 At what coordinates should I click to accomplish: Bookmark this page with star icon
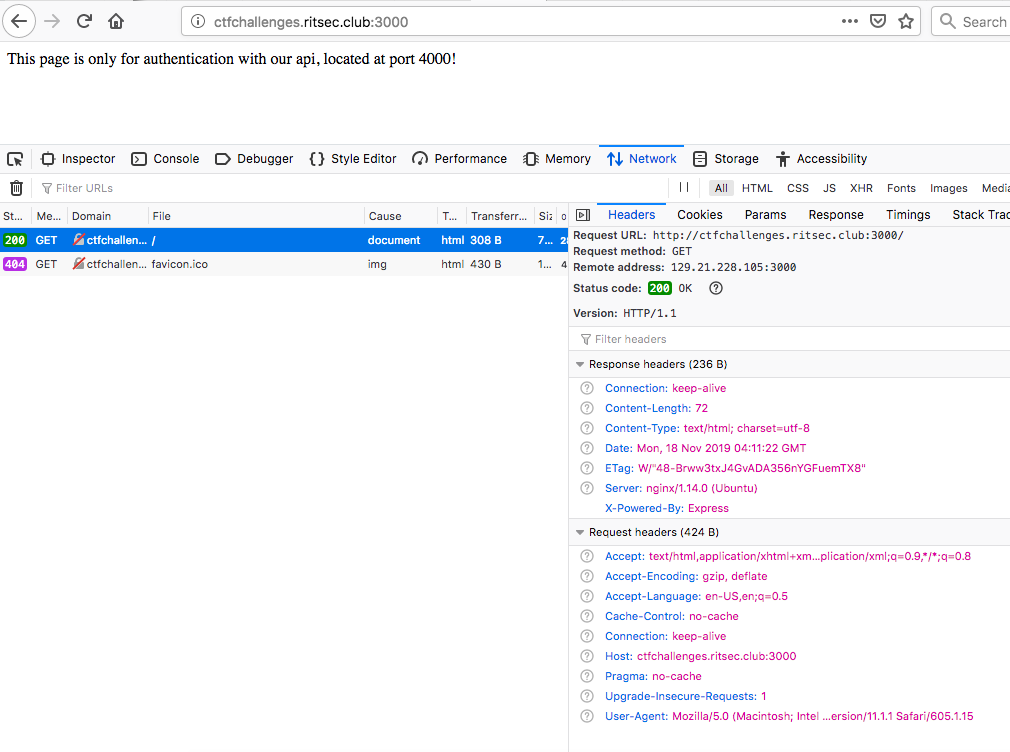pyautogui.click(x=906, y=21)
